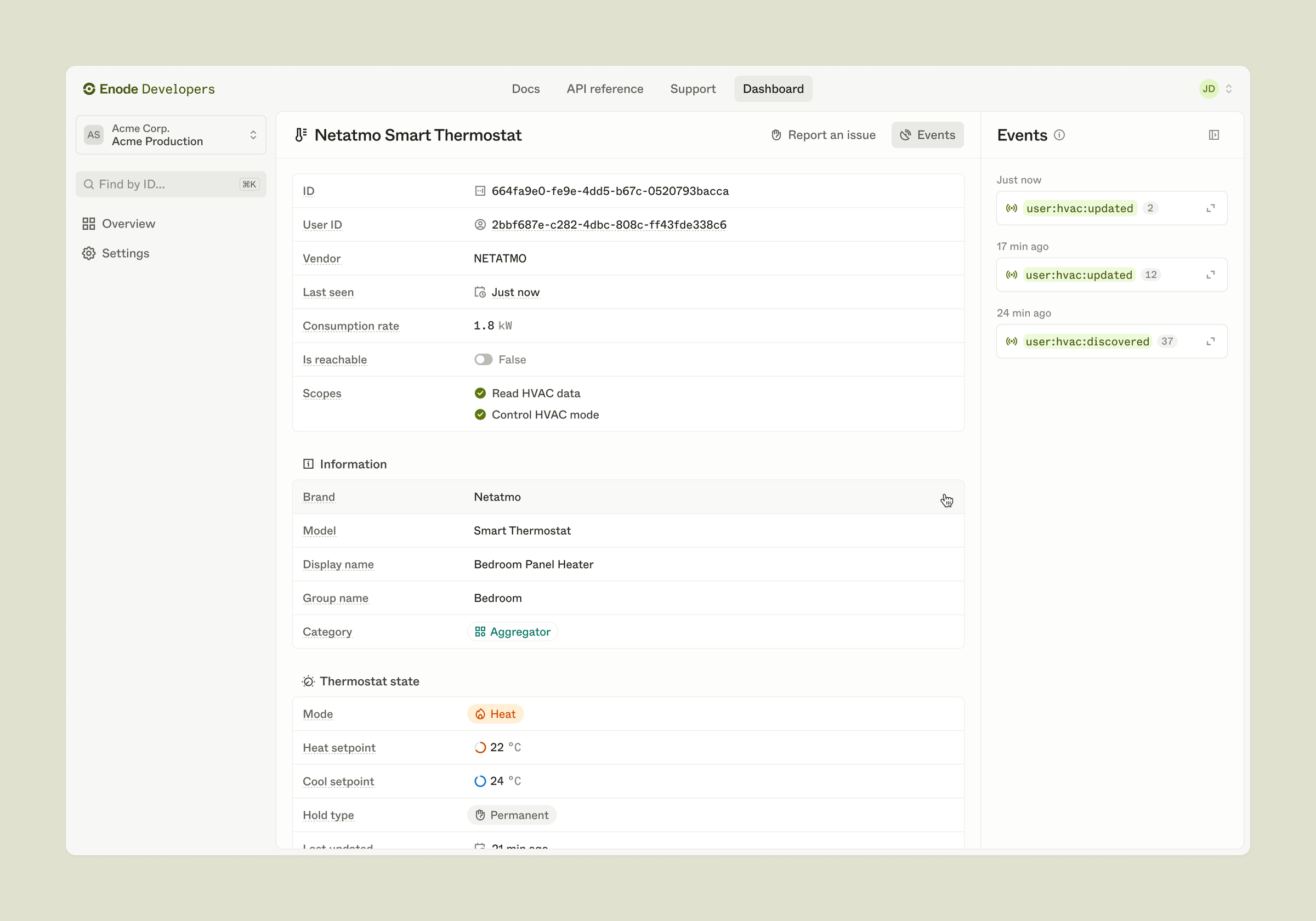
Task: Click the Heat setpoint orange ring
Action: pos(480,747)
